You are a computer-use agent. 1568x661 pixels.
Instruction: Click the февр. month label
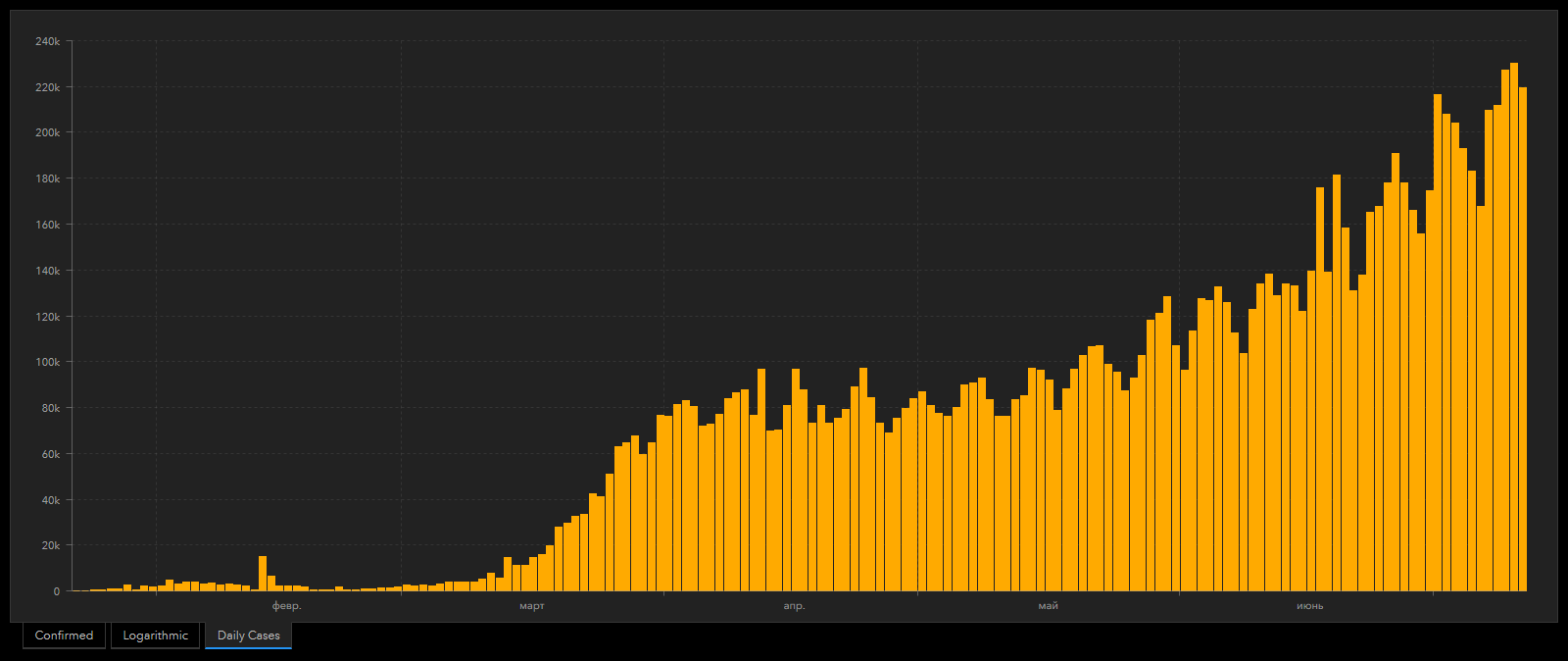click(286, 606)
